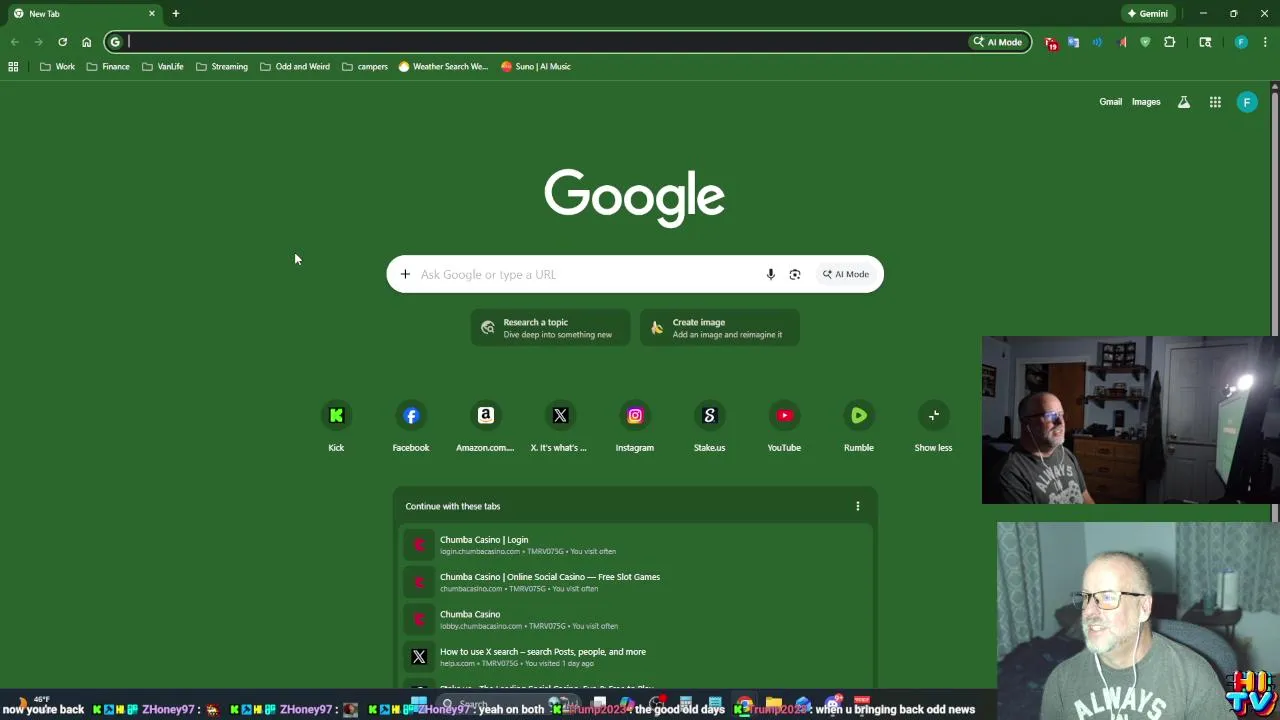Open the Chrome apps grid in bookmarks bar
Screen dimensions: 1280x720
point(13,67)
